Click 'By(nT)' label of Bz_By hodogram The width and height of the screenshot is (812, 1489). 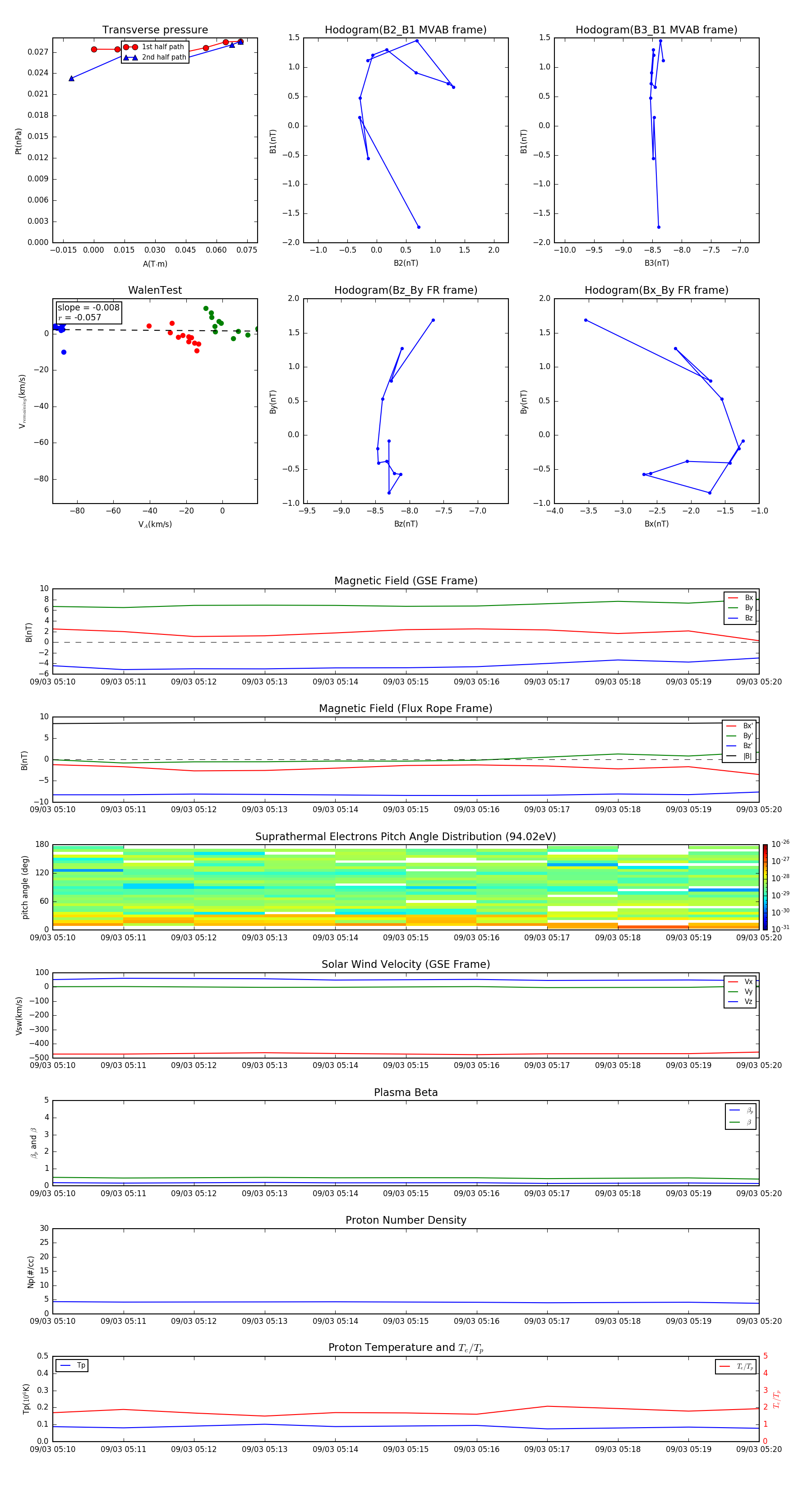tap(273, 401)
